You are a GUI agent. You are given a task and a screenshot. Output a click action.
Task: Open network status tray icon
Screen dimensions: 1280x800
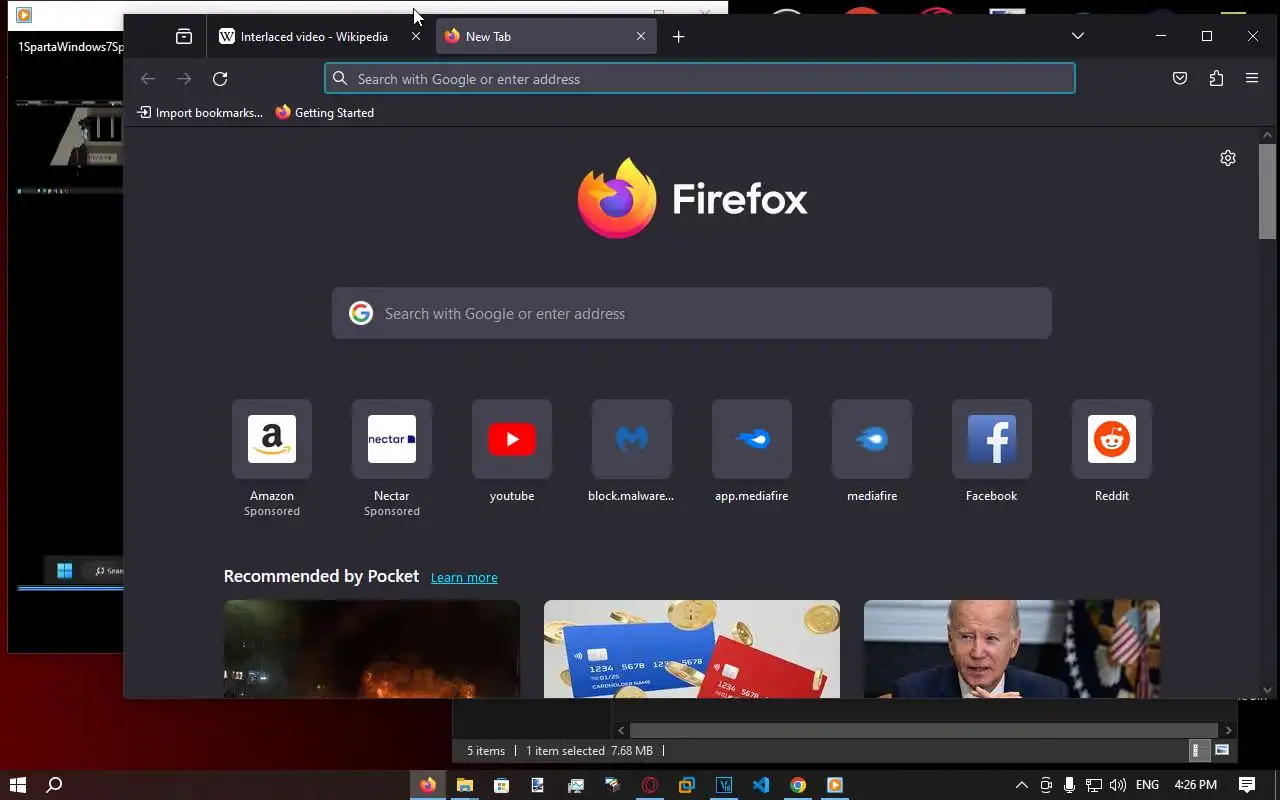tap(1094, 785)
